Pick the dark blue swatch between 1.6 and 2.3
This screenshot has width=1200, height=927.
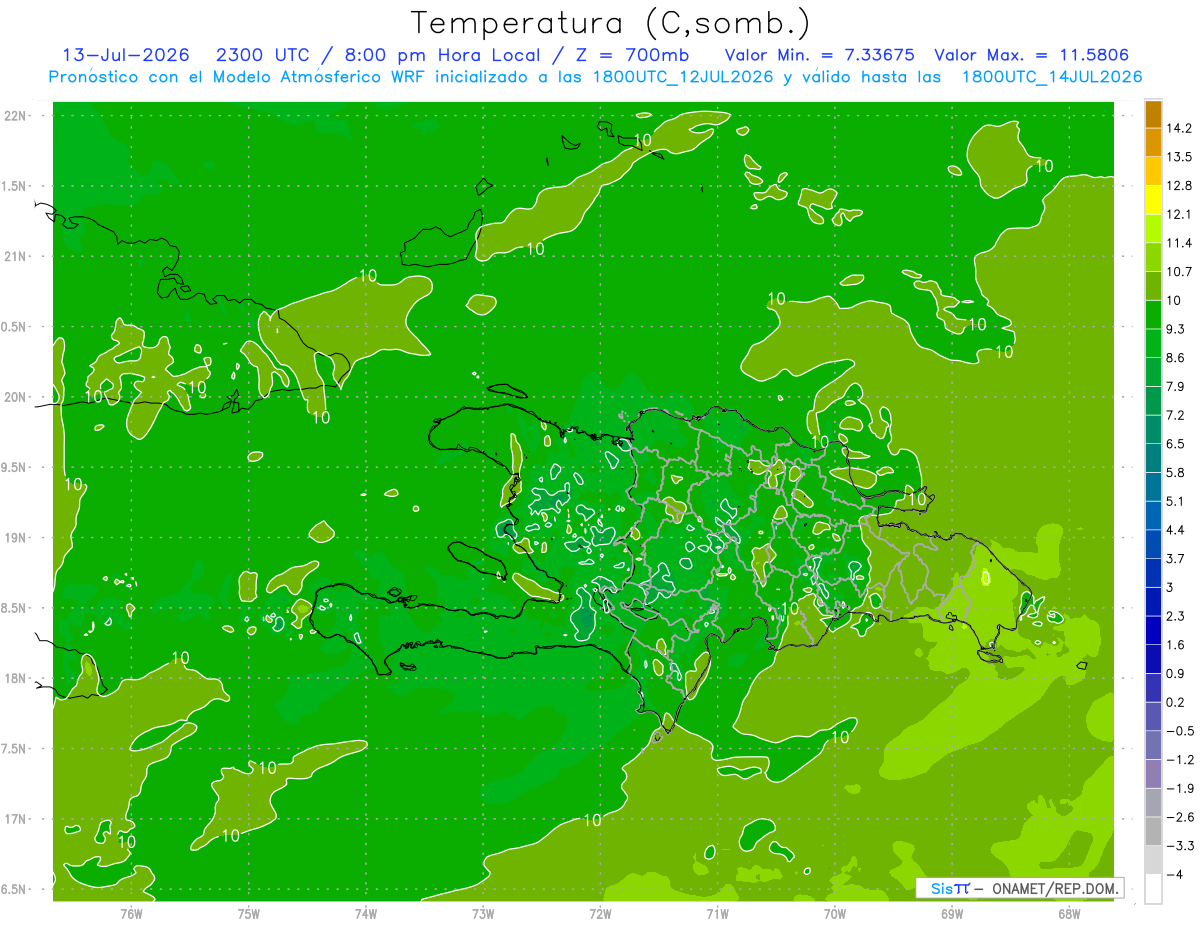click(x=1153, y=631)
